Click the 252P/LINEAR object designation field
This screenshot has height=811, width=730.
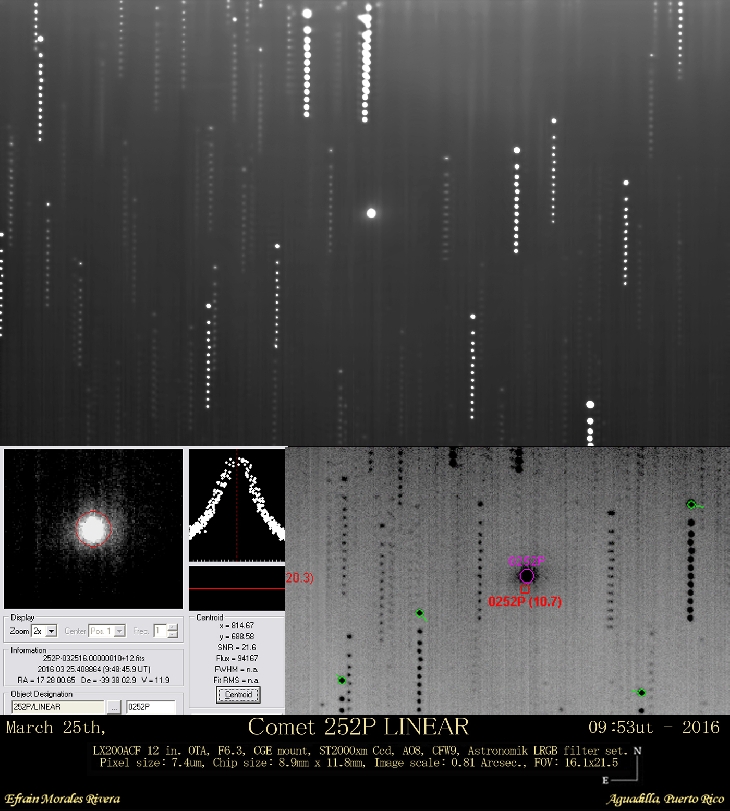tap(56, 707)
